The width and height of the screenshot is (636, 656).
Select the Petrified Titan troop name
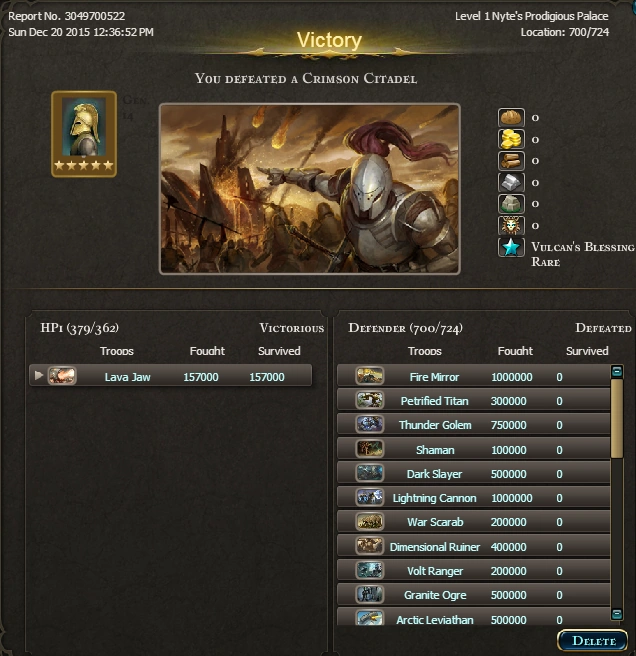click(434, 401)
